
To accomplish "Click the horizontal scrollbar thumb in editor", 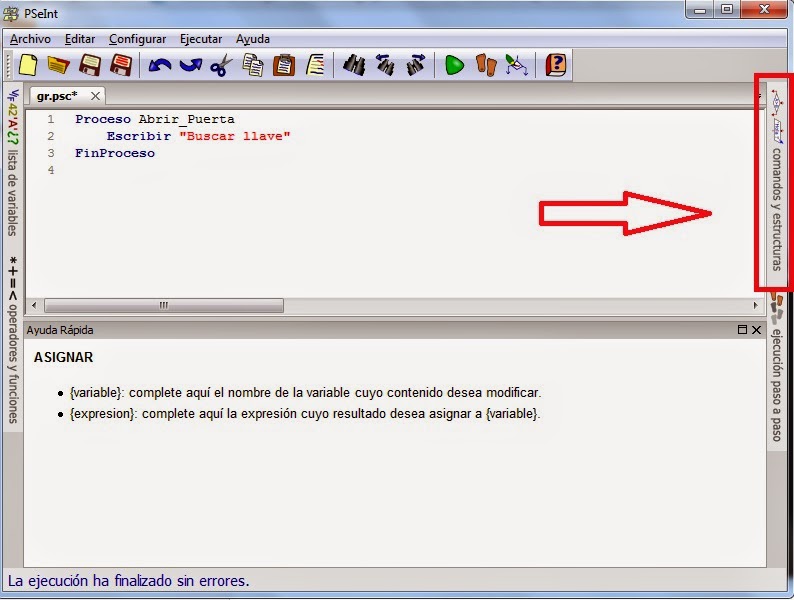I will (164, 305).
